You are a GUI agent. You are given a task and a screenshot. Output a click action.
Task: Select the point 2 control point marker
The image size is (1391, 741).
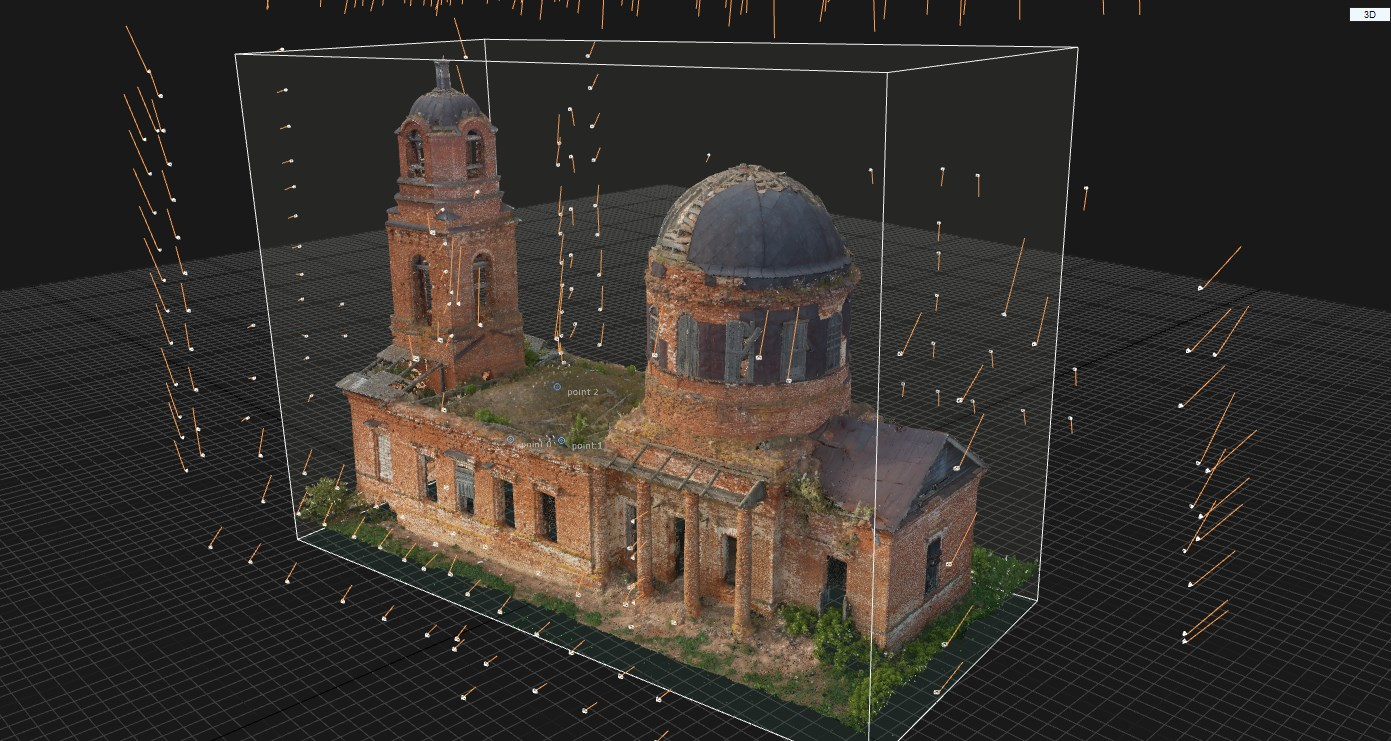click(x=557, y=386)
